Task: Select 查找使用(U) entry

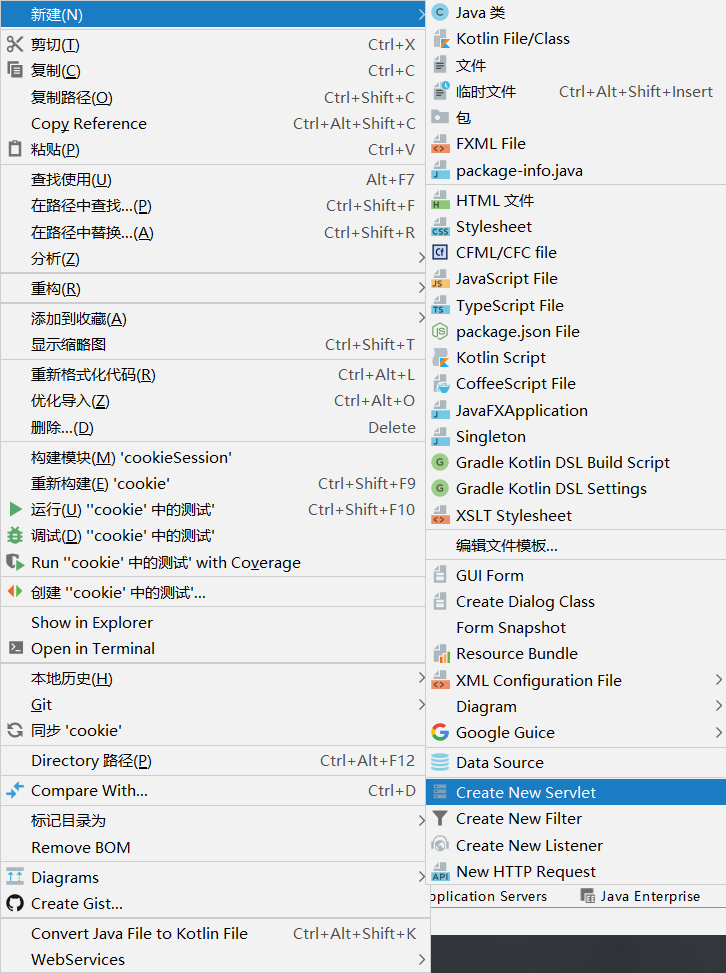Action: 213,179
